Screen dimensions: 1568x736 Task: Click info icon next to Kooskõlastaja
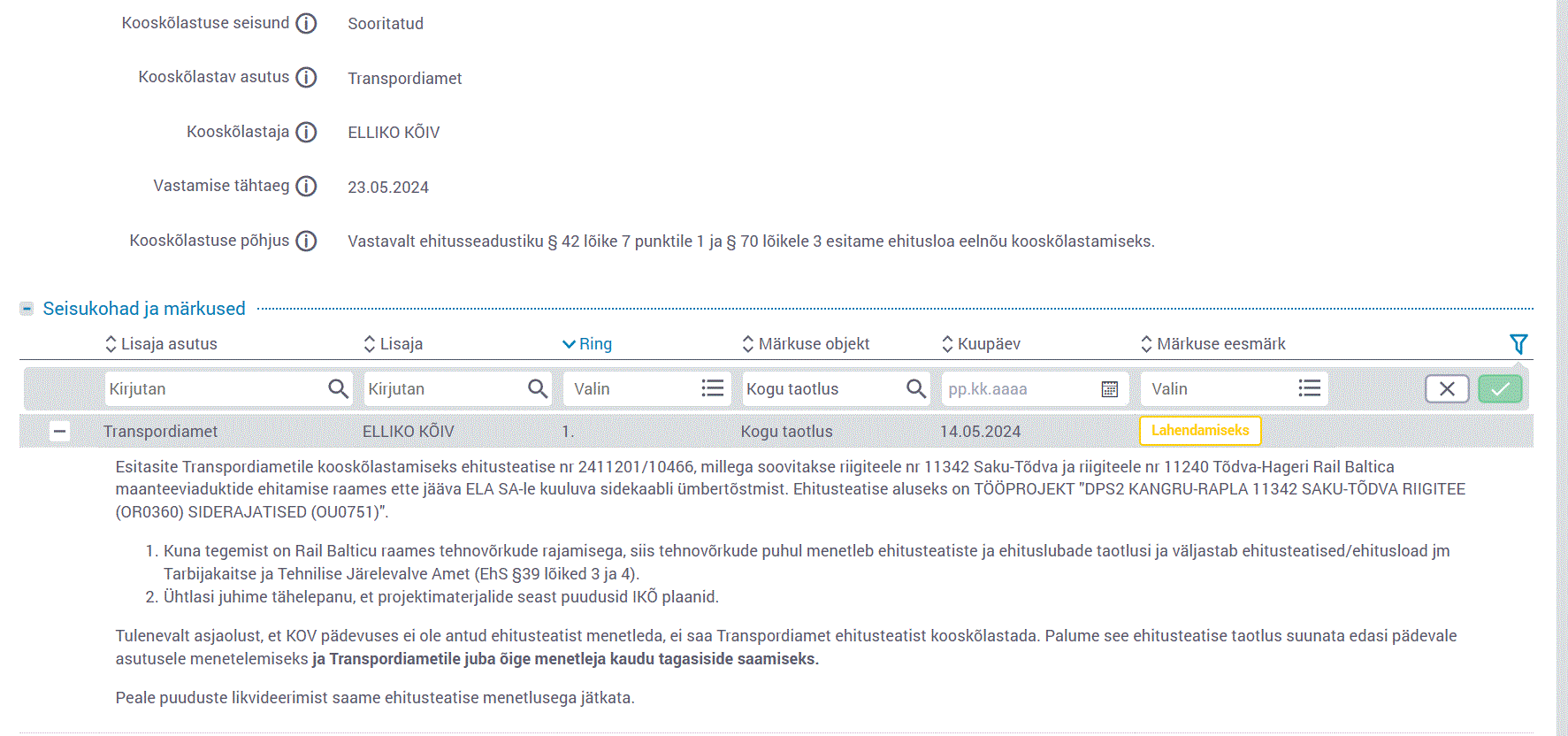point(306,132)
